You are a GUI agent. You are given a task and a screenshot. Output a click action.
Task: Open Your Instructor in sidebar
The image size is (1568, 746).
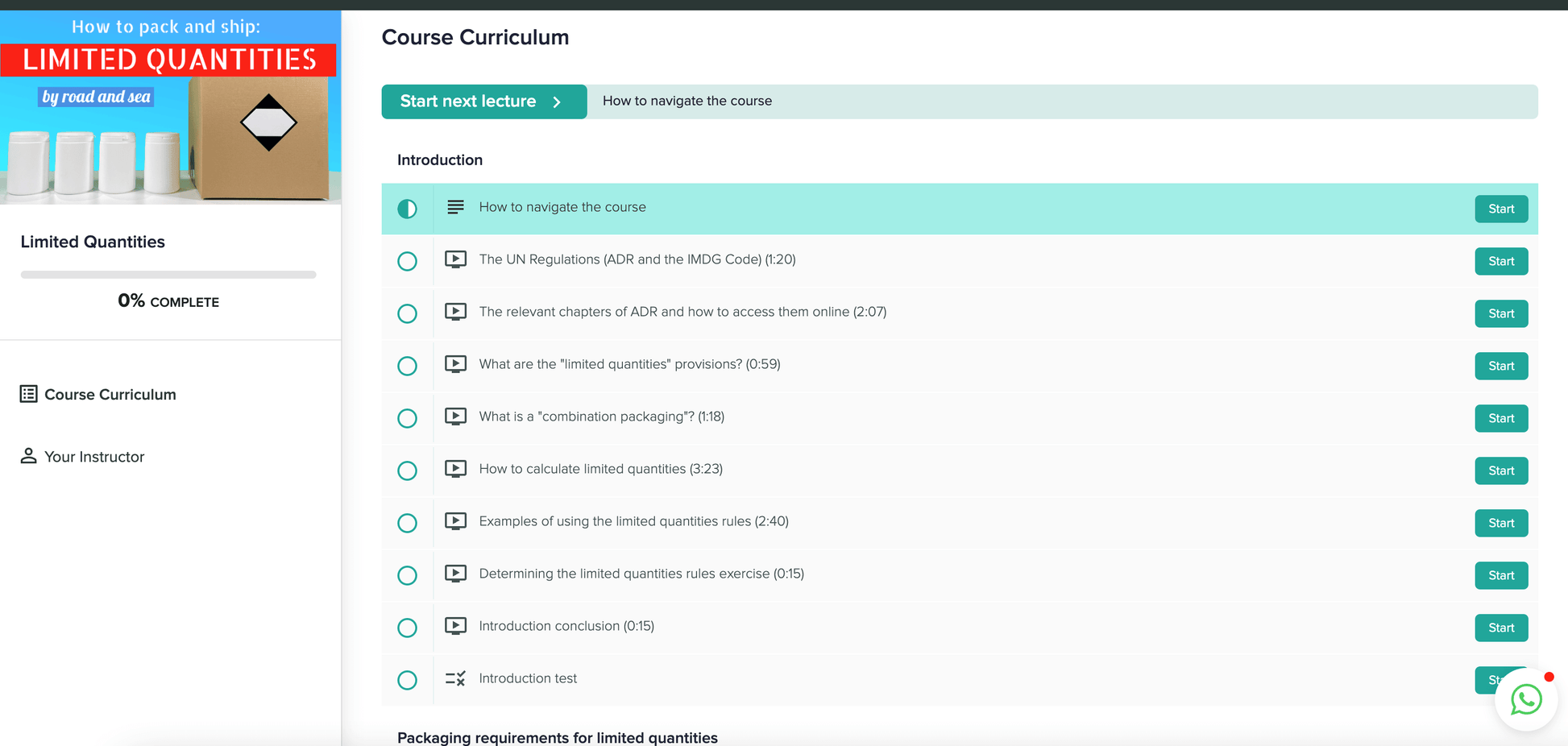click(x=94, y=457)
